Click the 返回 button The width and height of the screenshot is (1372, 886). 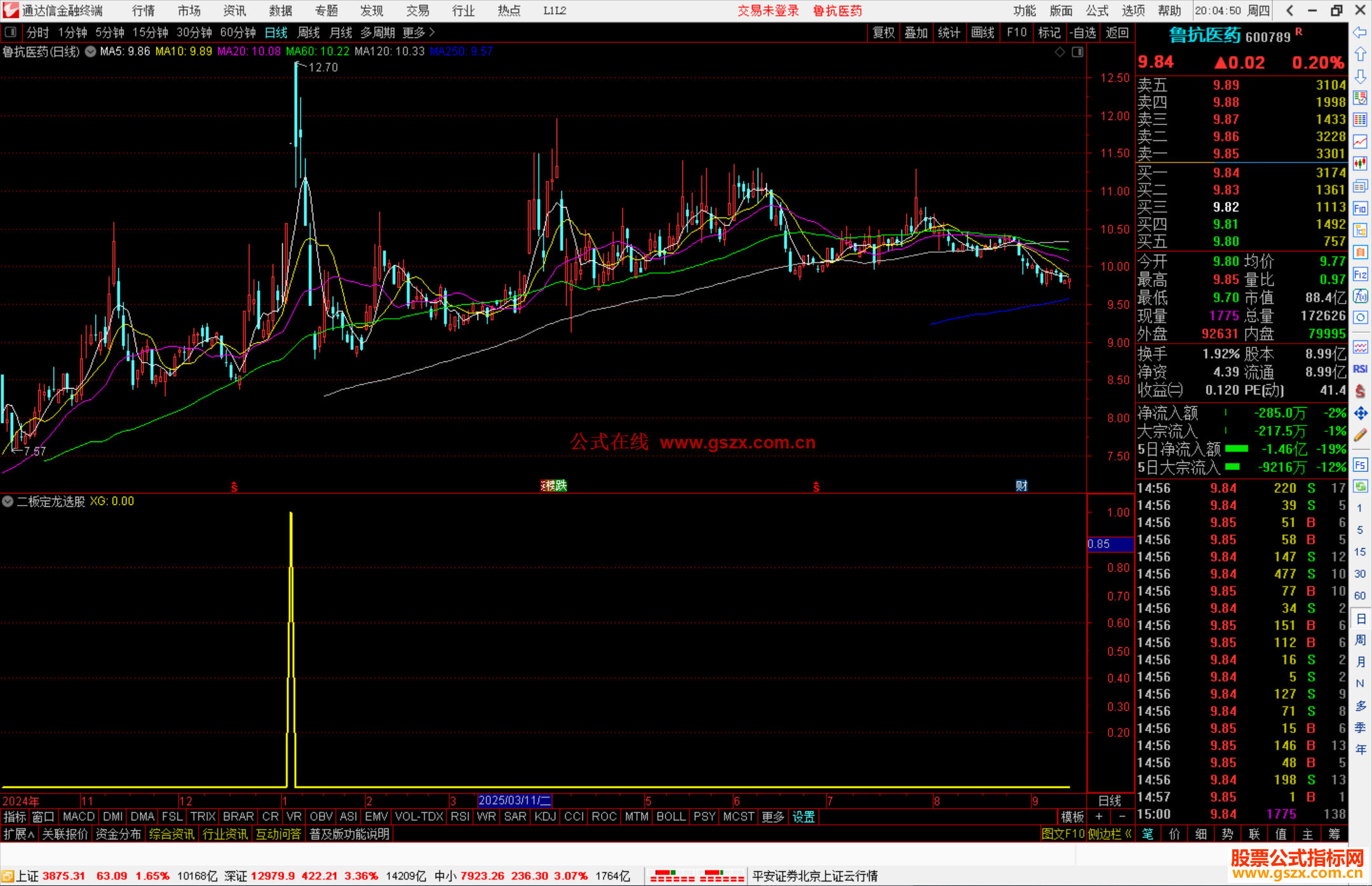coord(1117,32)
